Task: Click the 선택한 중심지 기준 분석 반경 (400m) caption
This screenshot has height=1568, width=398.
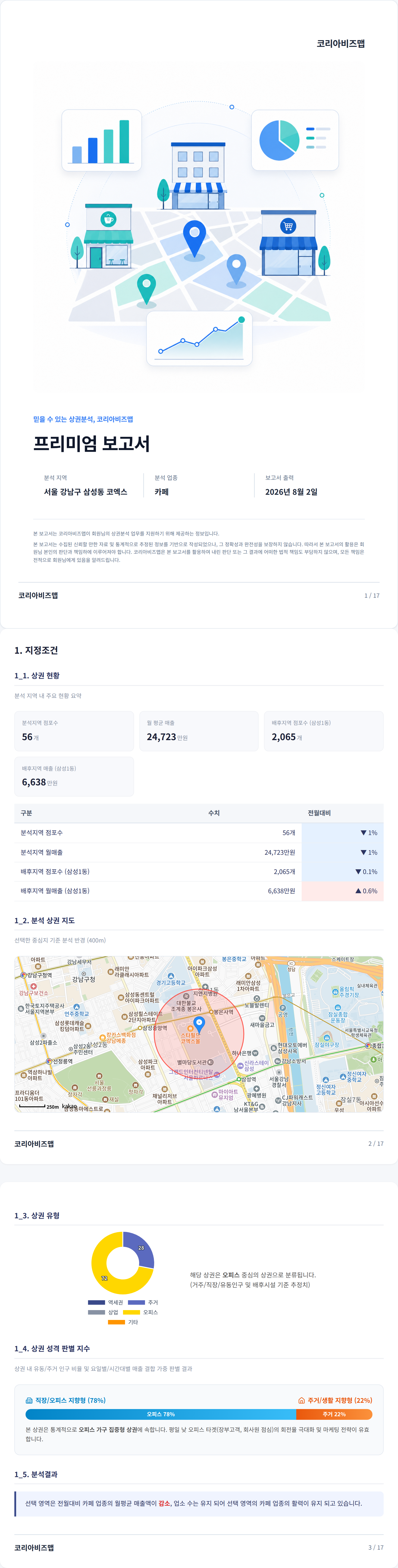Action: [x=60, y=940]
